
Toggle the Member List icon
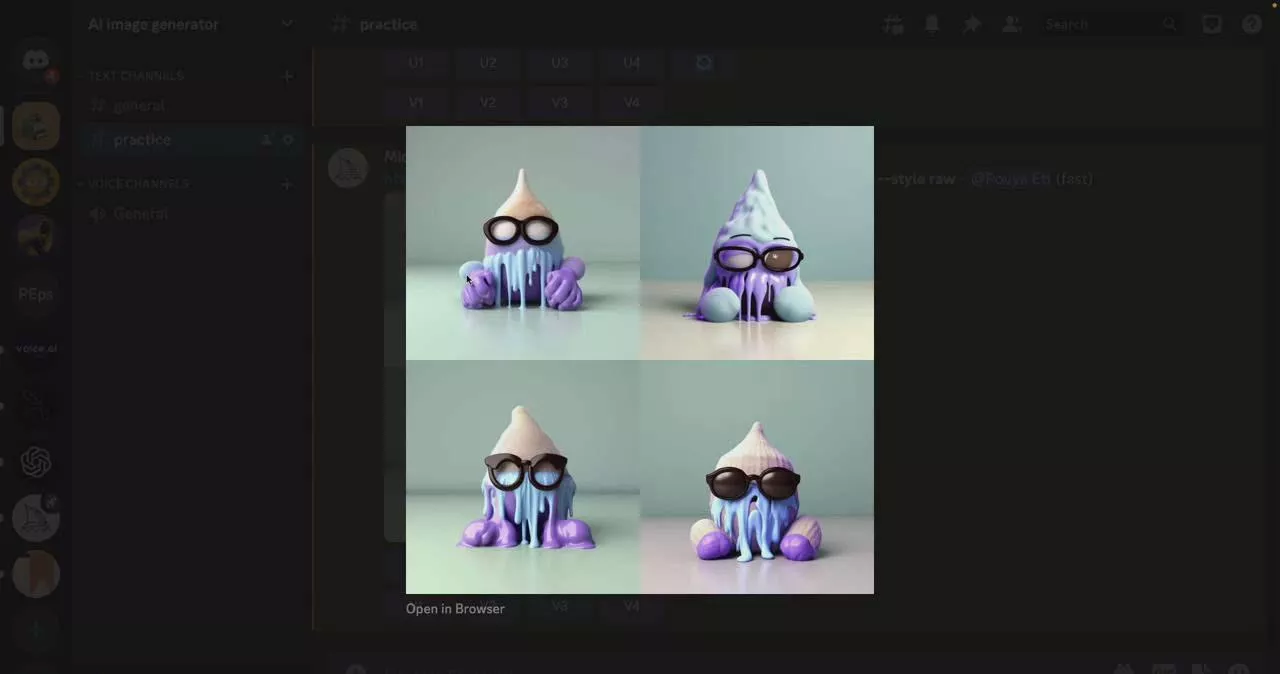click(1011, 24)
